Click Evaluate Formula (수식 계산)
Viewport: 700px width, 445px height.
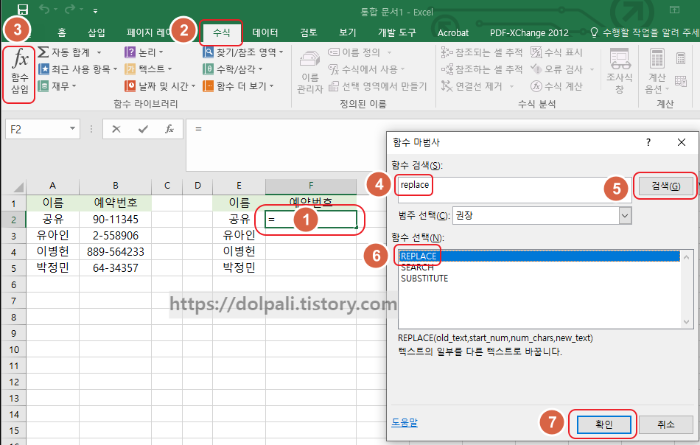[557, 86]
